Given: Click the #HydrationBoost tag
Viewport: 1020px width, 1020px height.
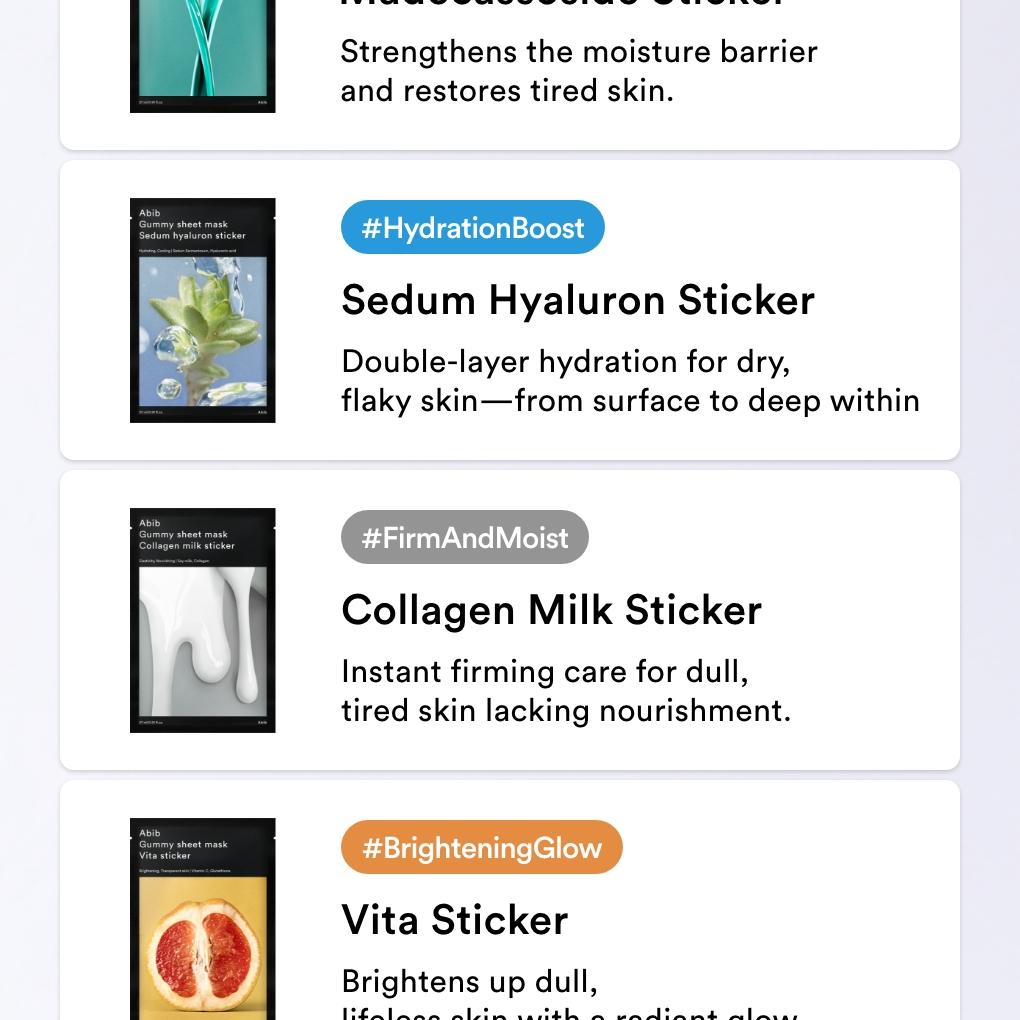Looking at the screenshot, I should [x=472, y=228].
